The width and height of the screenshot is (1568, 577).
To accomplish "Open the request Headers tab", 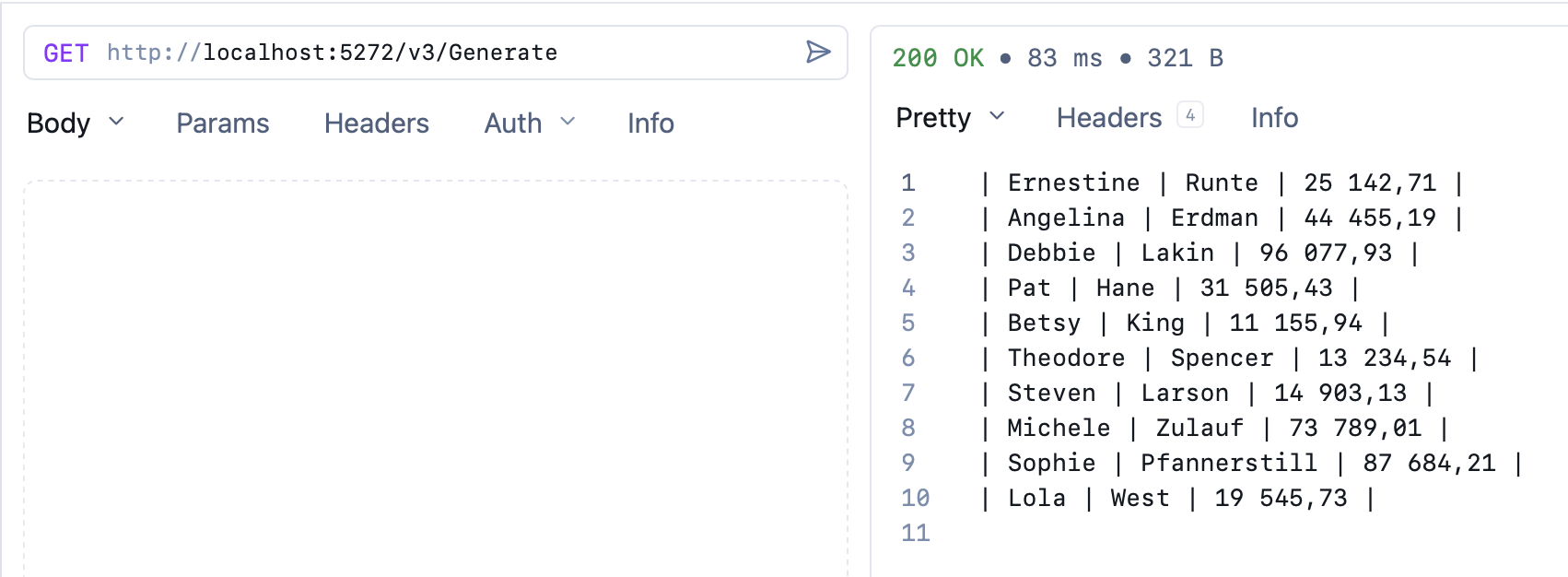I will [376, 124].
